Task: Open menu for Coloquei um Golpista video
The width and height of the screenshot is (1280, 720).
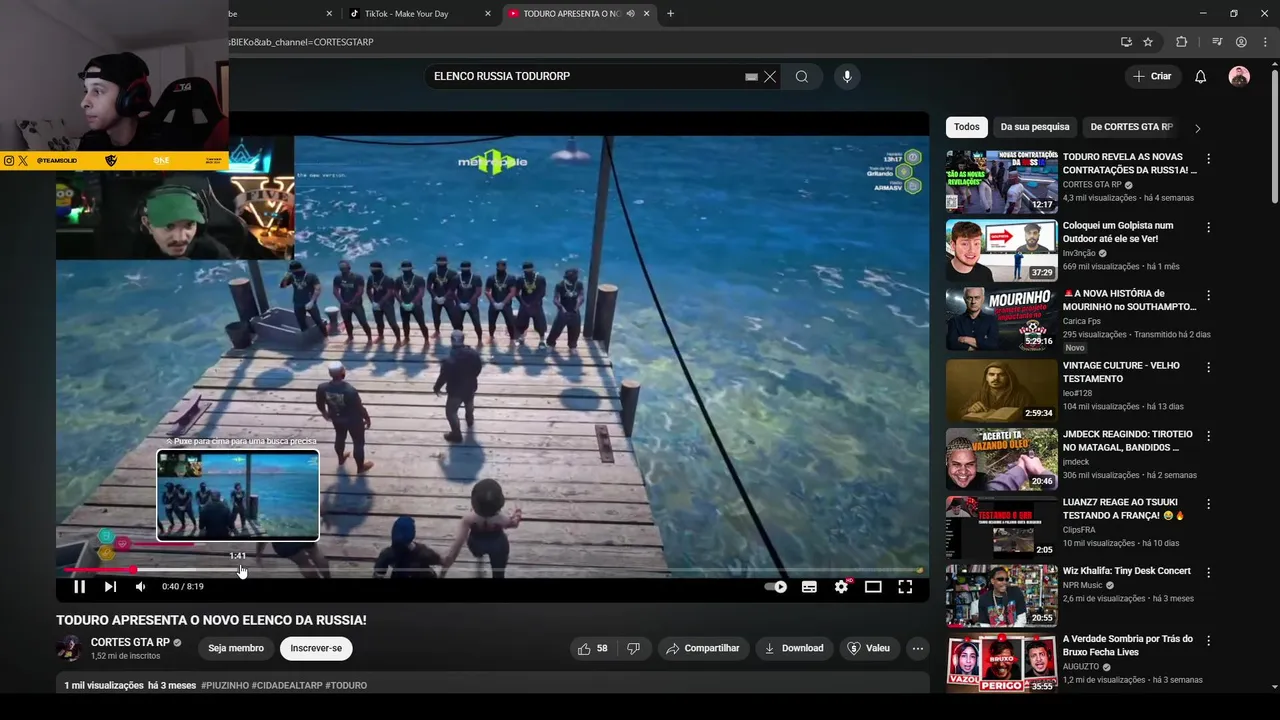Action: [1208, 228]
